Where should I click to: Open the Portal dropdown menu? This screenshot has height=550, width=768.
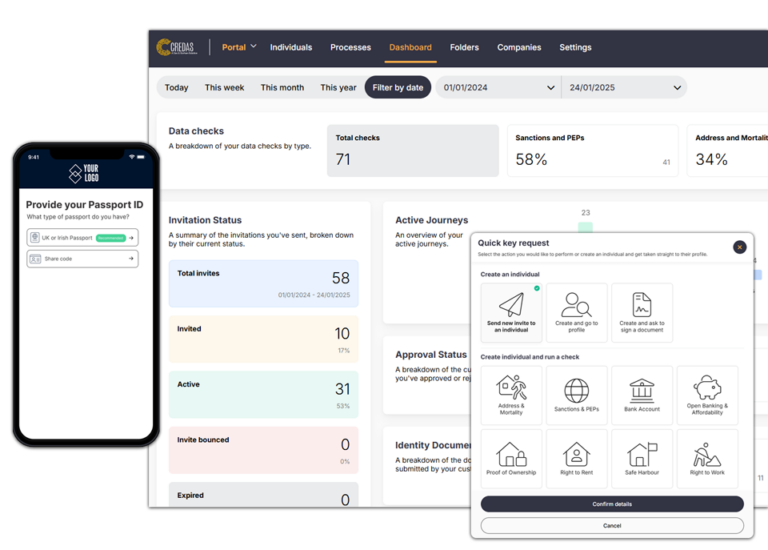pos(239,47)
